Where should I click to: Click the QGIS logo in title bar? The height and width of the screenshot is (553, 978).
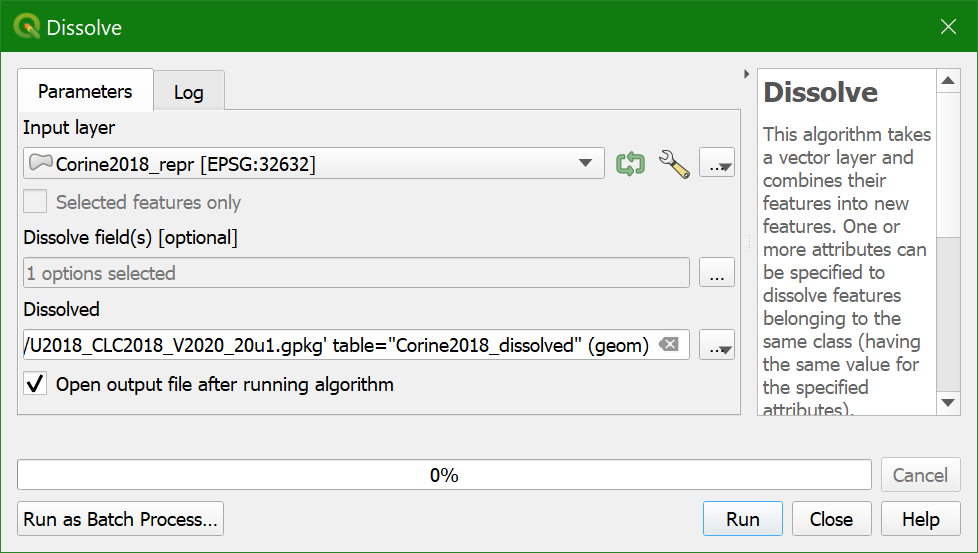26,27
